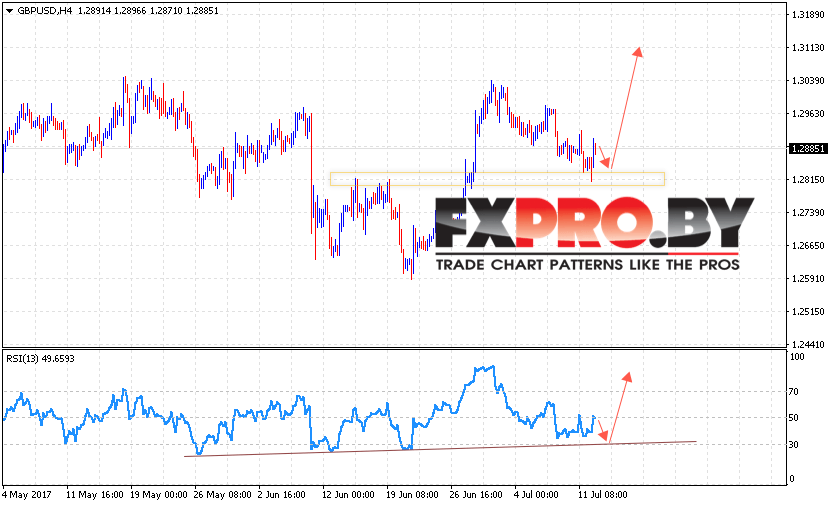Click the 26 May 08:00 time label
The image size is (829, 506).
pyautogui.click(x=223, y=495)
